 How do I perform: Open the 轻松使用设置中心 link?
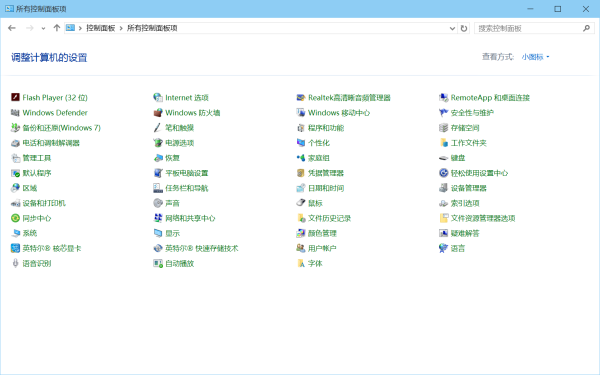479,173
